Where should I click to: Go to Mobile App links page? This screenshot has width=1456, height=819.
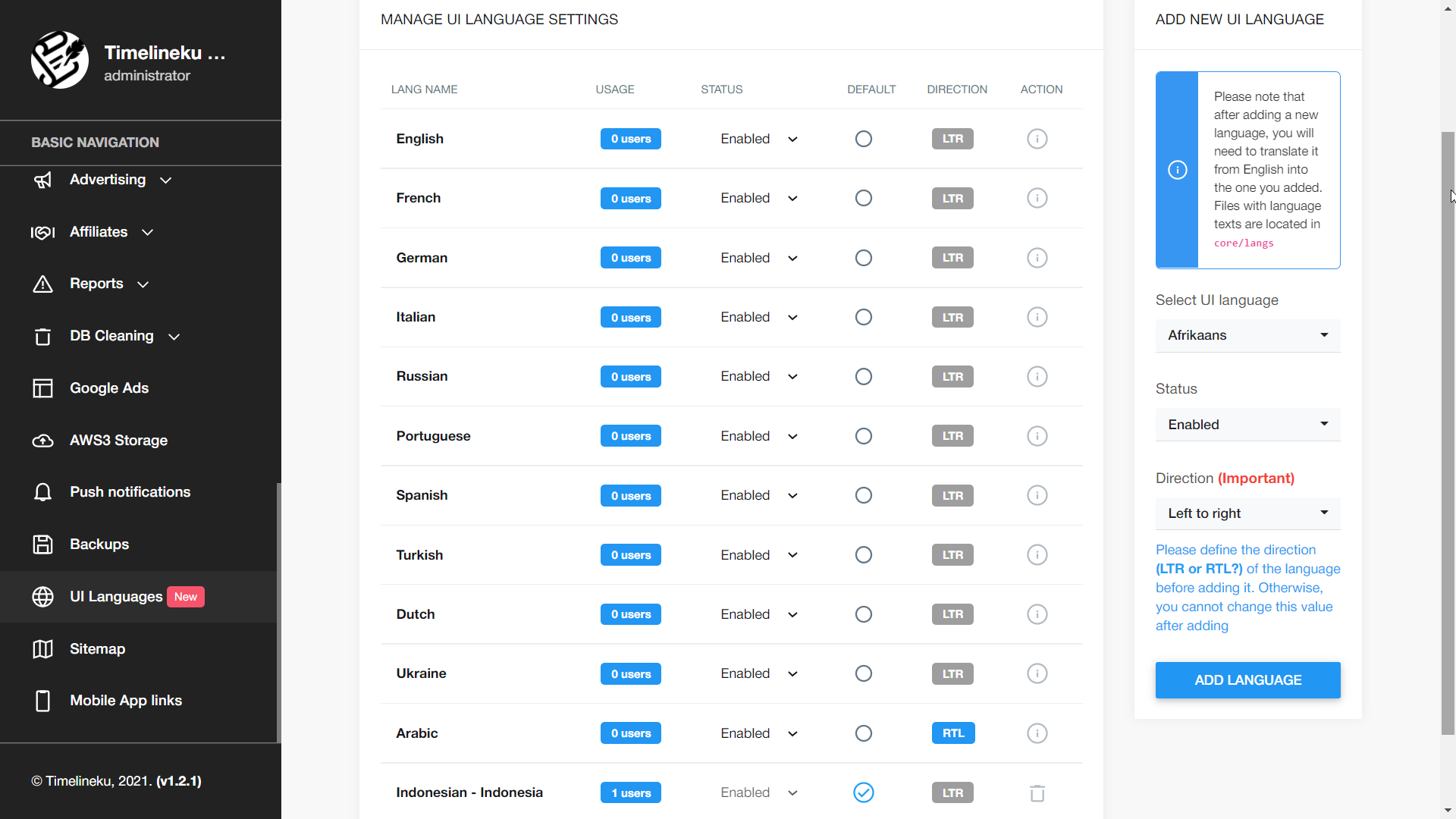(x=126, y=701)
